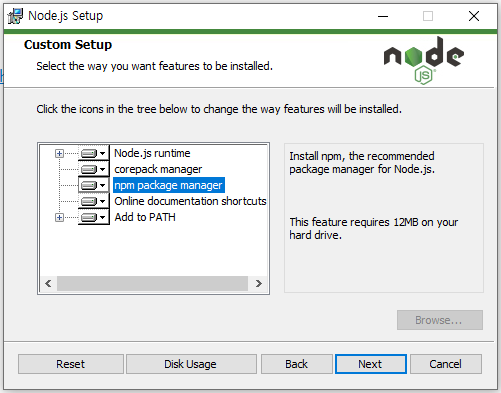Expand the Add to PATH tree node

[x=59, y=218]
